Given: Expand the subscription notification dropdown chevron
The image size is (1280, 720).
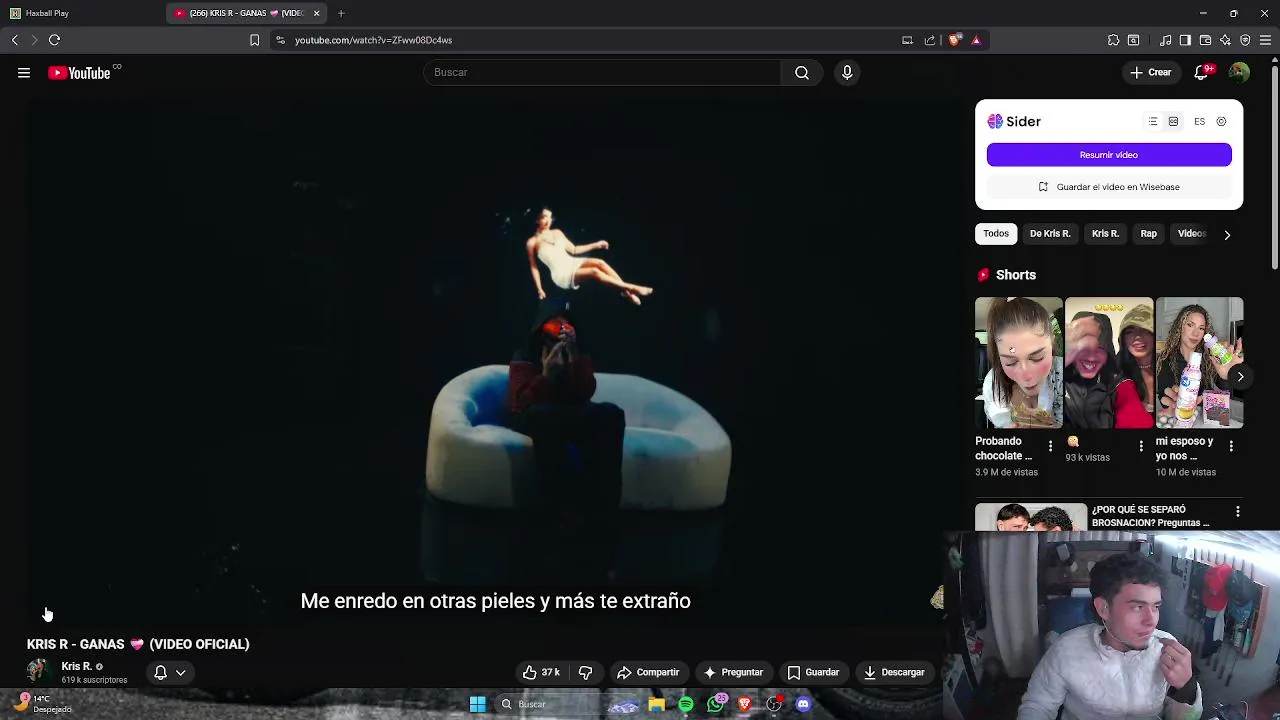Looking at the screenshot, I should [x=181, y=673].
